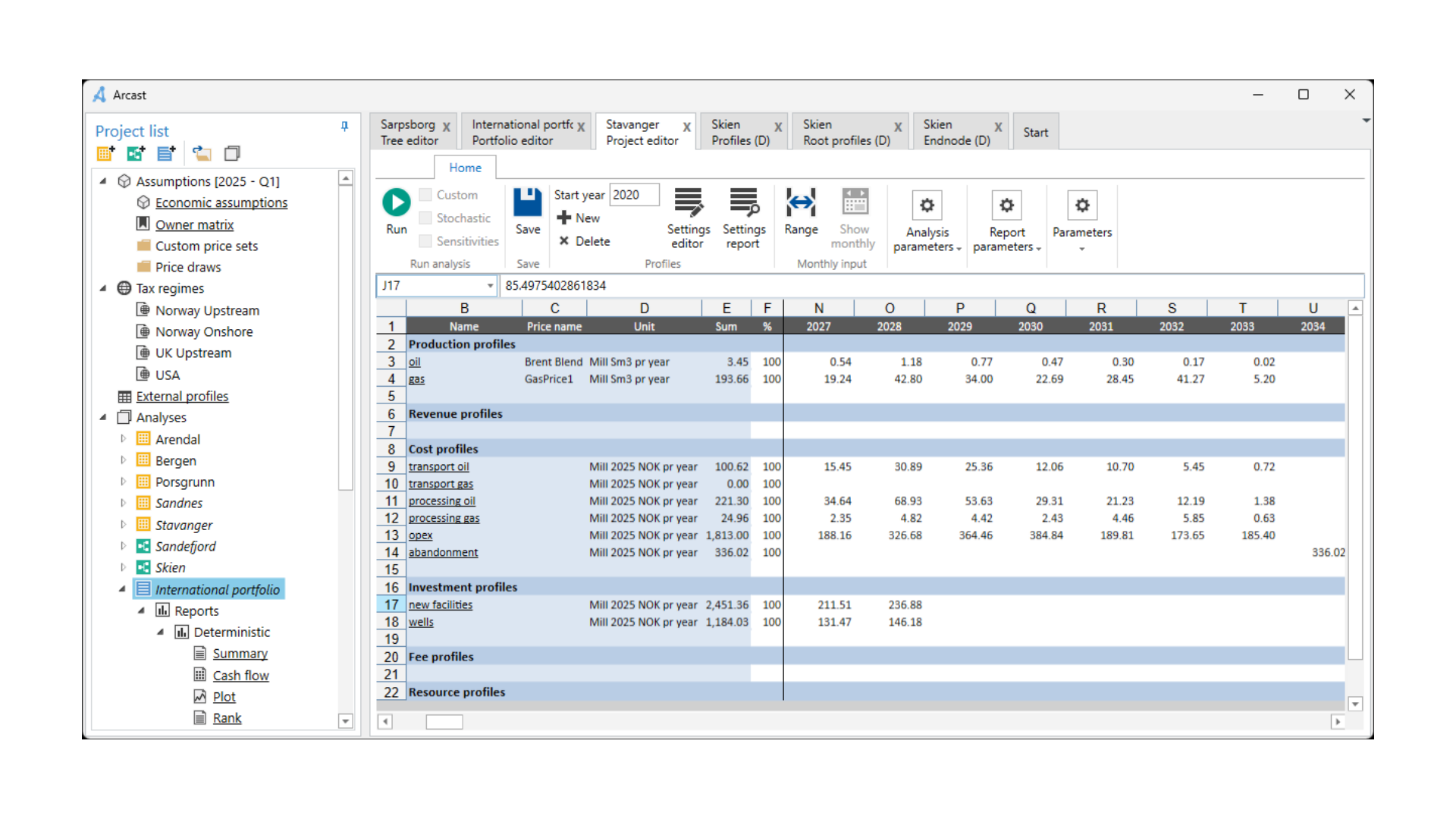Click the horizontal scrollbar thumb in the grid
The width and height of the screenshot is (1456, 819).
tap(444, 722)
